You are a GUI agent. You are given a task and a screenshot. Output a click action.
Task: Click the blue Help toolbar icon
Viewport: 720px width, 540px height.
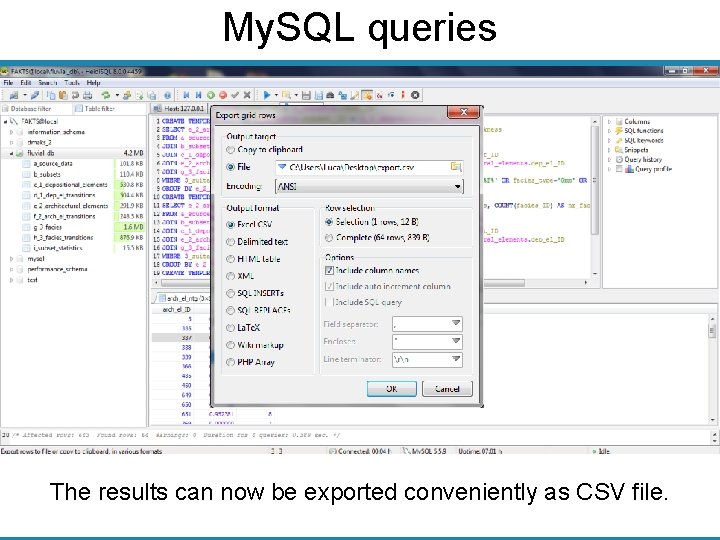(x=168, y=95)
